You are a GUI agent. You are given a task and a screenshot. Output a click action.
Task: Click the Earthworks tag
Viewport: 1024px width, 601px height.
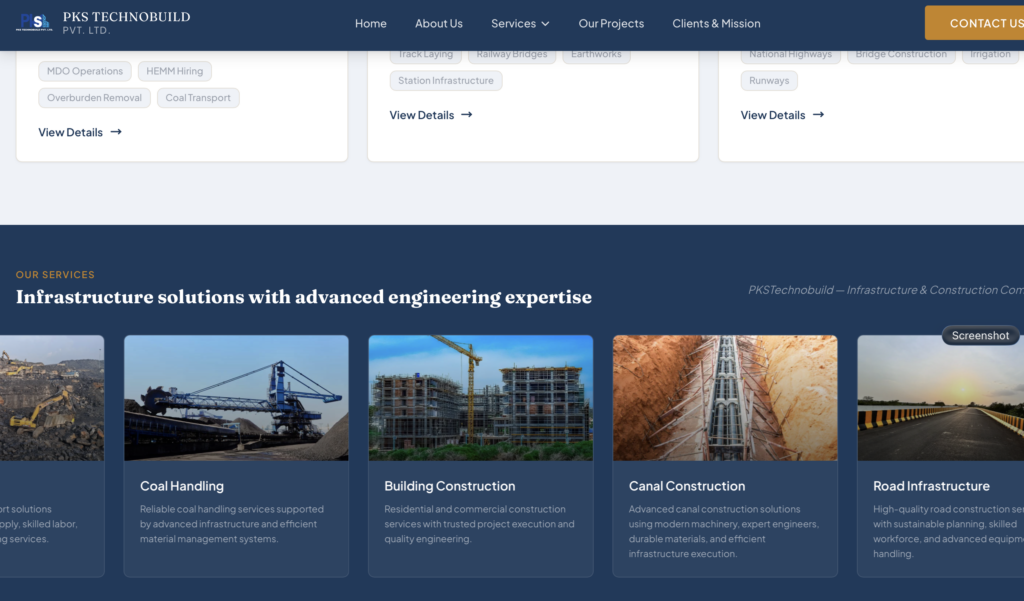click(x=596, y=56)
